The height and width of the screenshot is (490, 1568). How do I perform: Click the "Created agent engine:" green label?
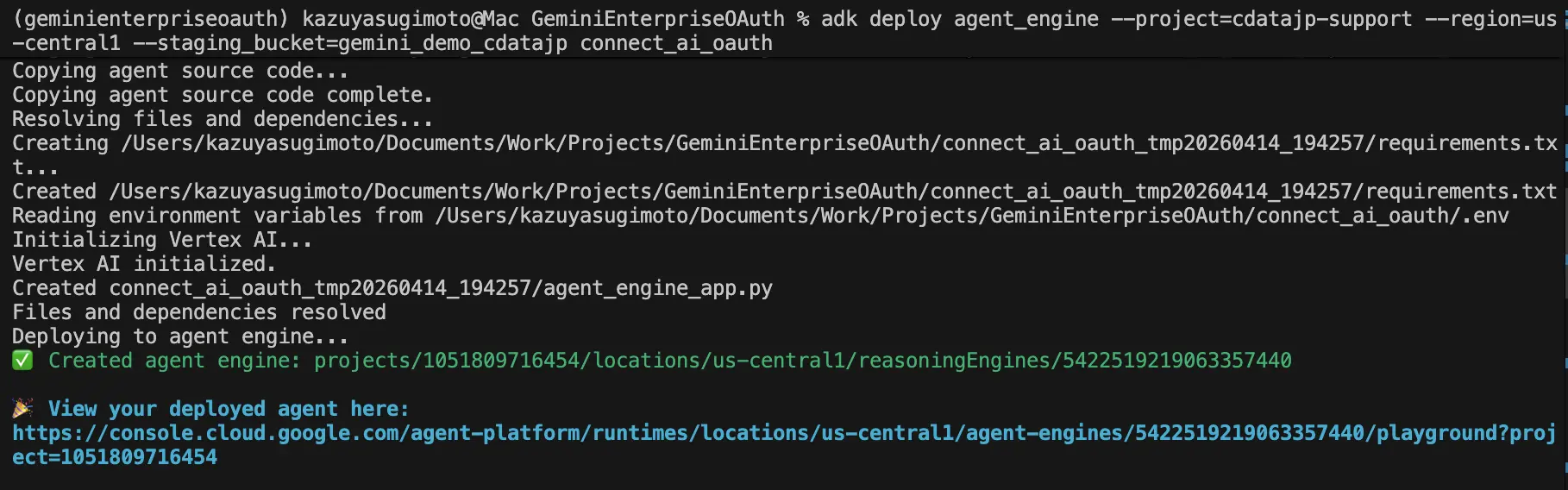pyautogui.click(x=174, y=361)
